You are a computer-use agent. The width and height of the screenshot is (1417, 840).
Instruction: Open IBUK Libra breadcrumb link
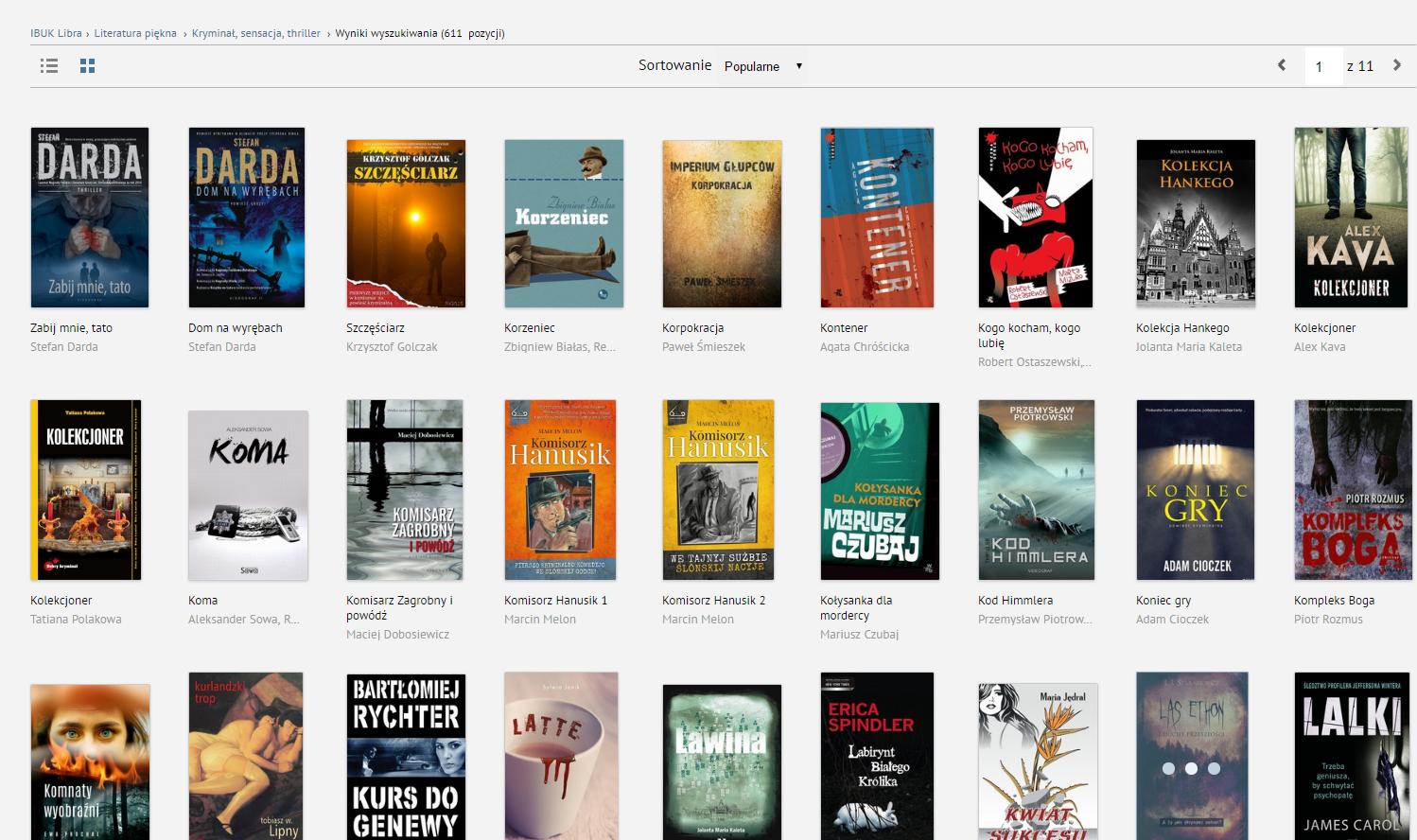tap(56, 33)
